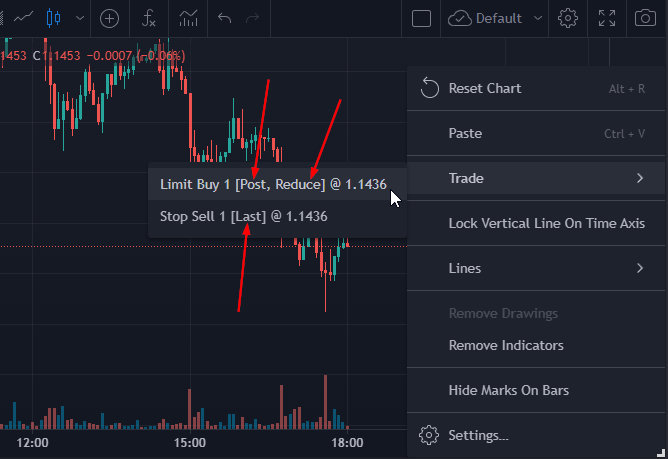Take a chart snapshot with camera icon
The image size is (668, 459).
tap(645, 18)
